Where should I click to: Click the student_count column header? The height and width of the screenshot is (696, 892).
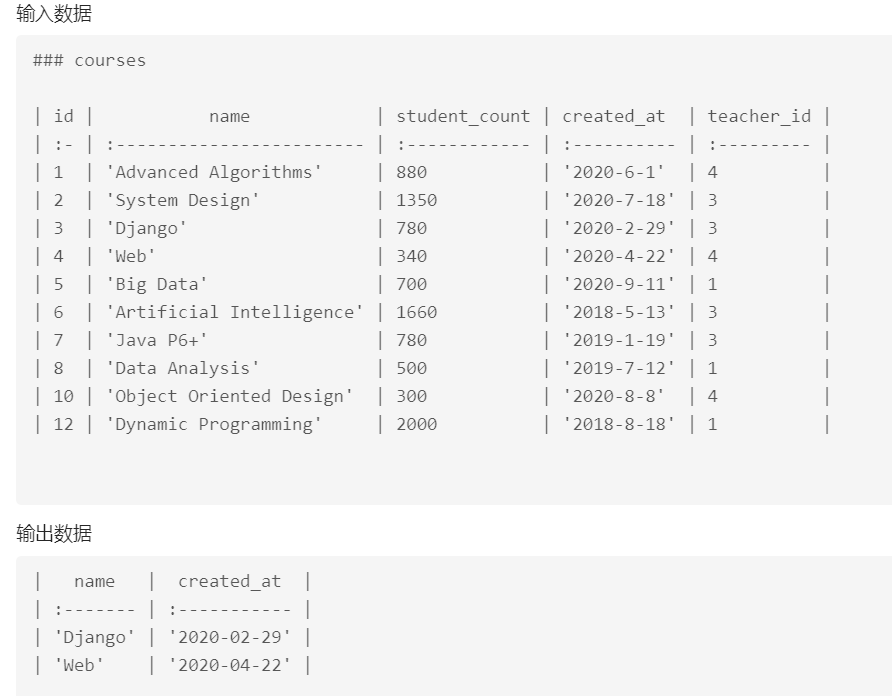[x=463, y=116]
